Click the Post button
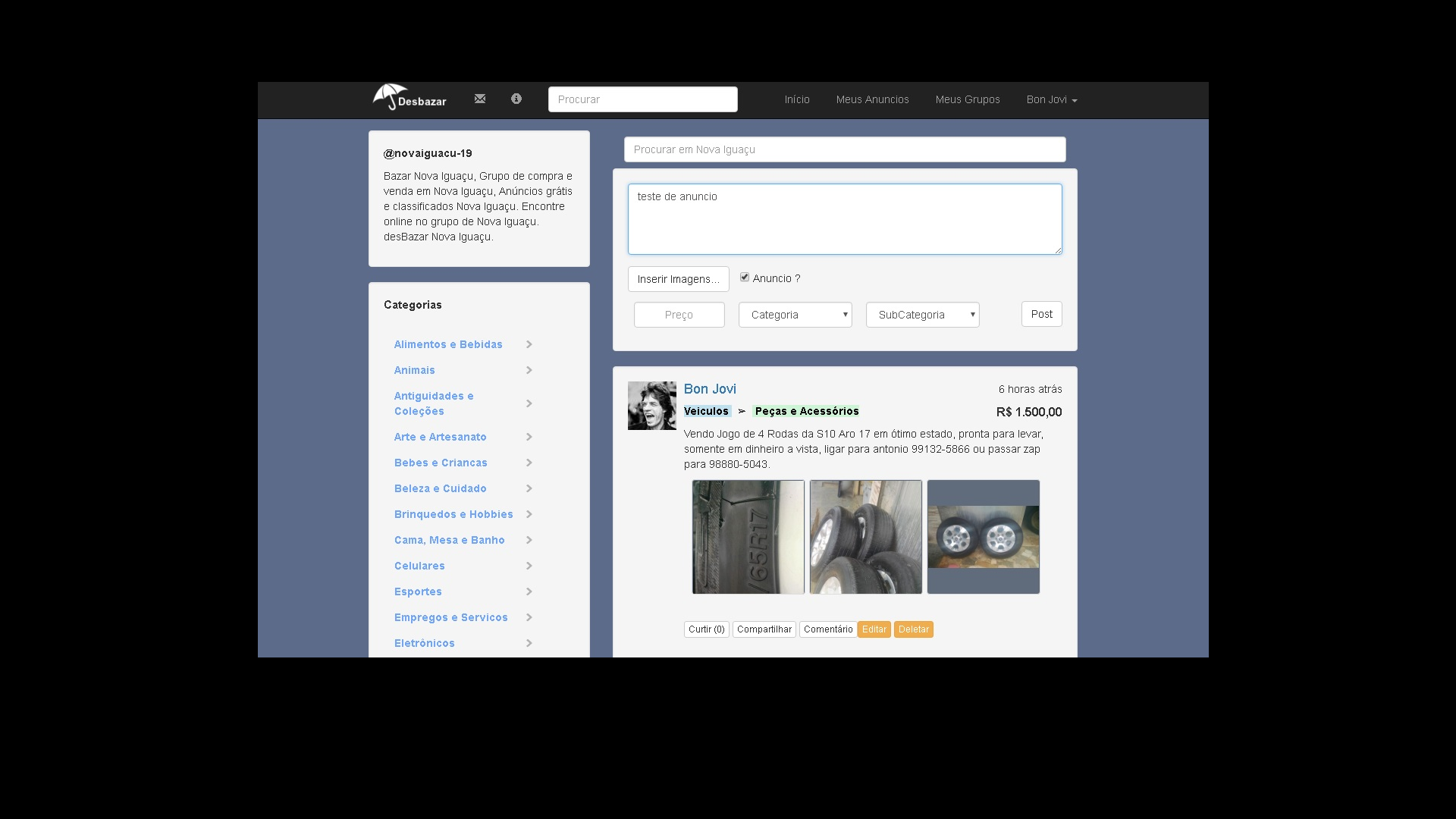The height and width of the screenshot is (819, 1456). tap(1041, 313)
